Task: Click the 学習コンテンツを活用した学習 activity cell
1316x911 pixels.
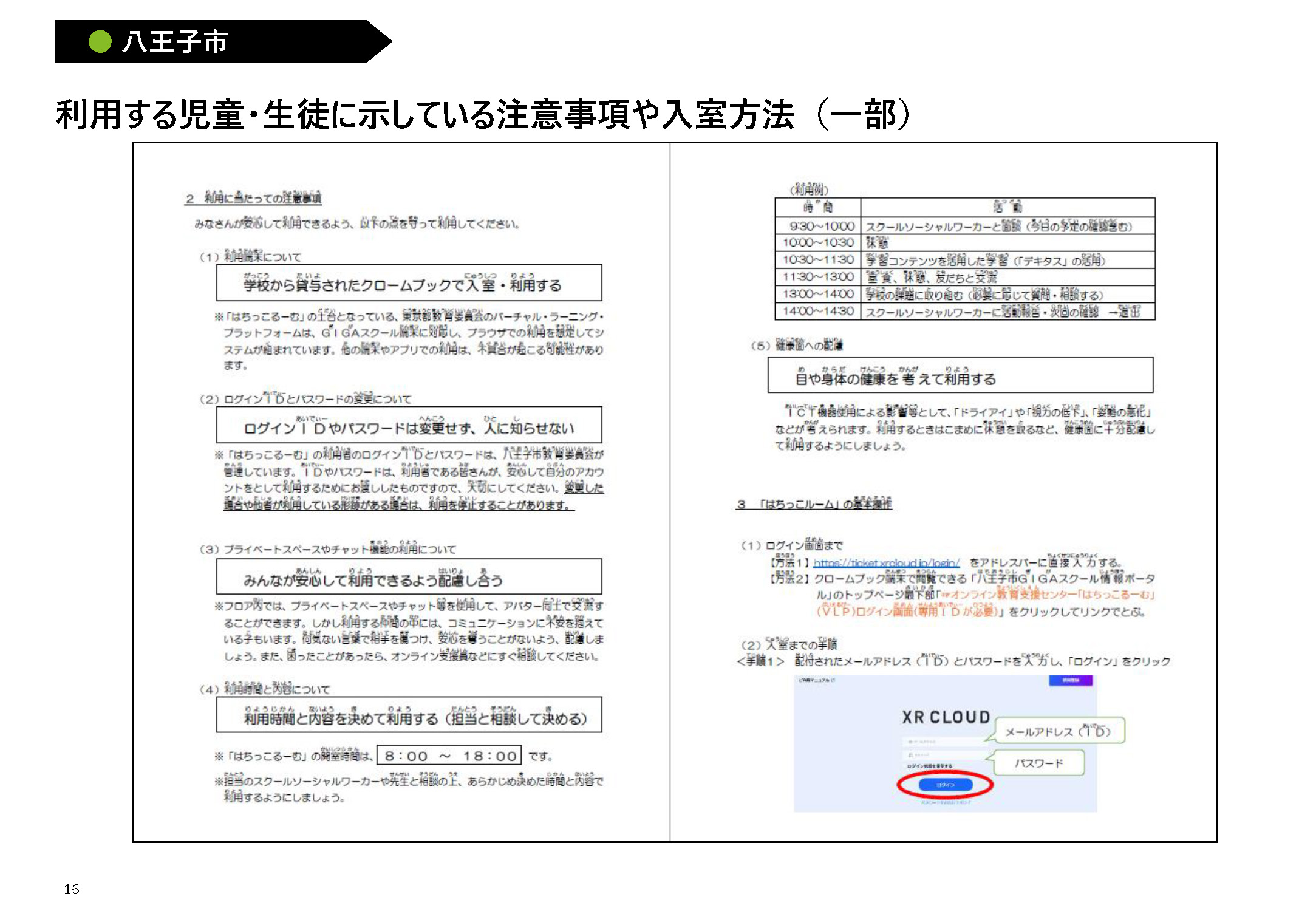Action: click(1007, 260)
